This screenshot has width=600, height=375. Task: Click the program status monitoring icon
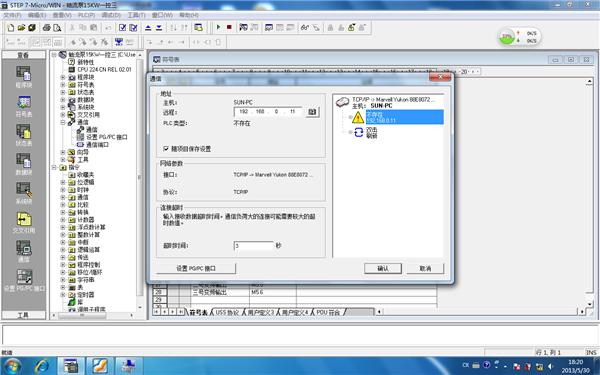pos(243,27)
